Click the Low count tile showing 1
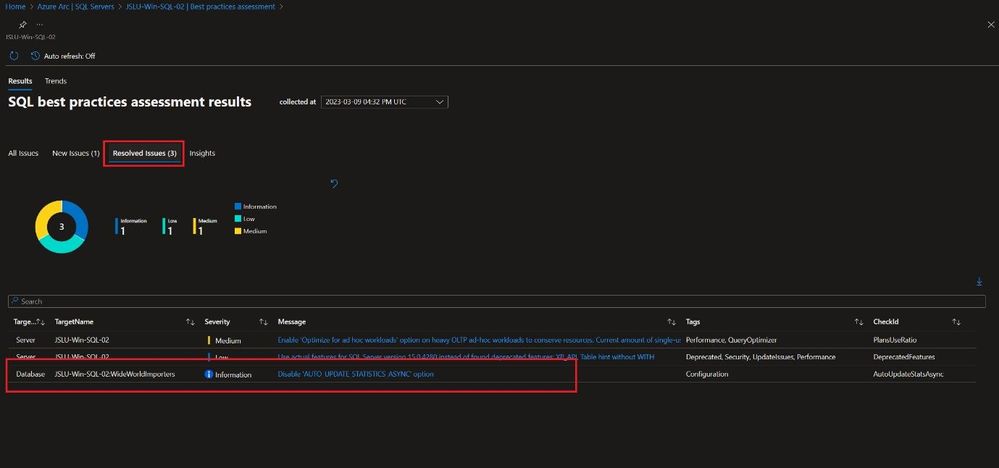999x468 pixels. [x=169, y=227]
